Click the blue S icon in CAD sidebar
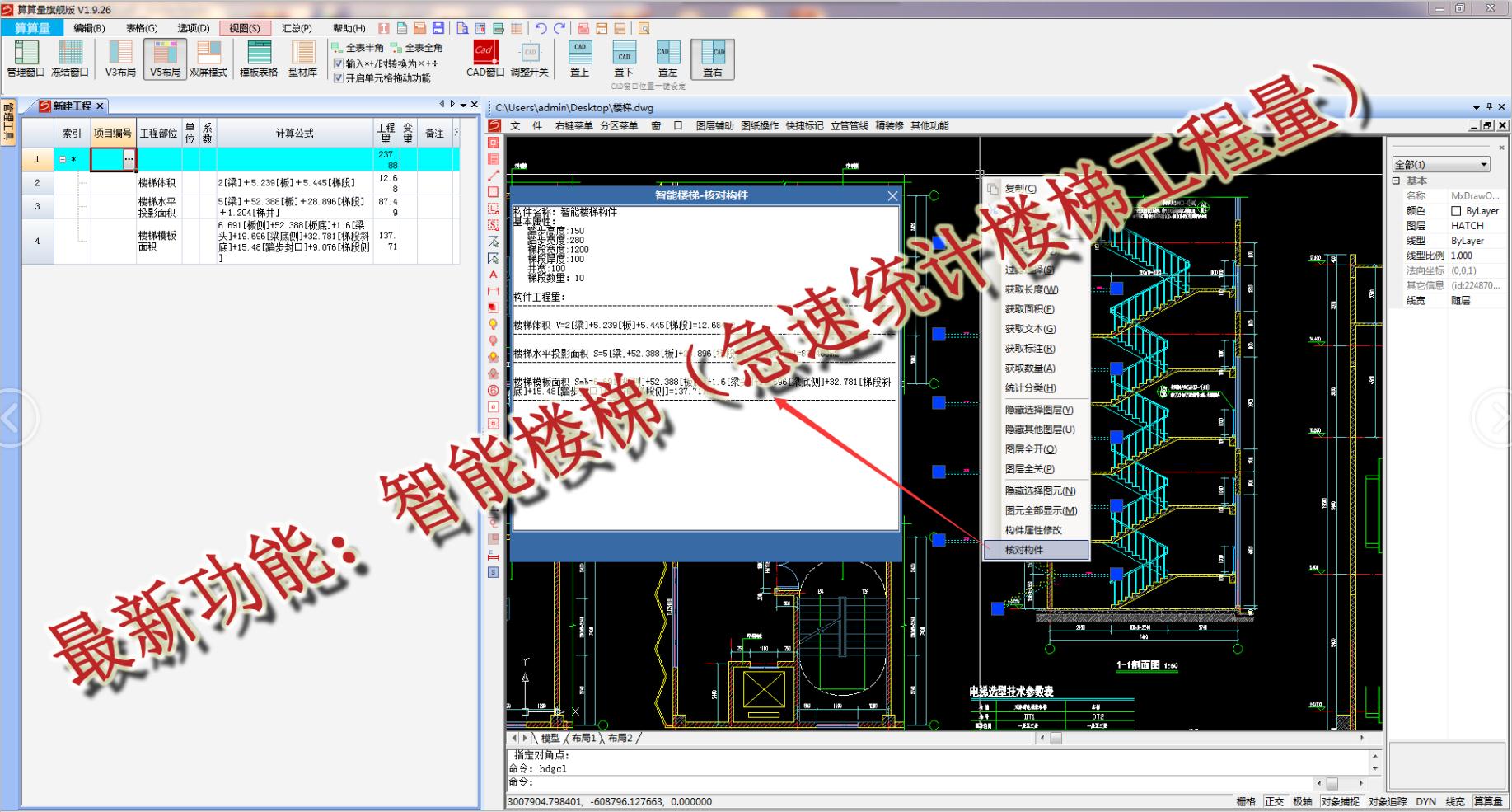This screenshot has height=812, width=1512. (494, 571)
